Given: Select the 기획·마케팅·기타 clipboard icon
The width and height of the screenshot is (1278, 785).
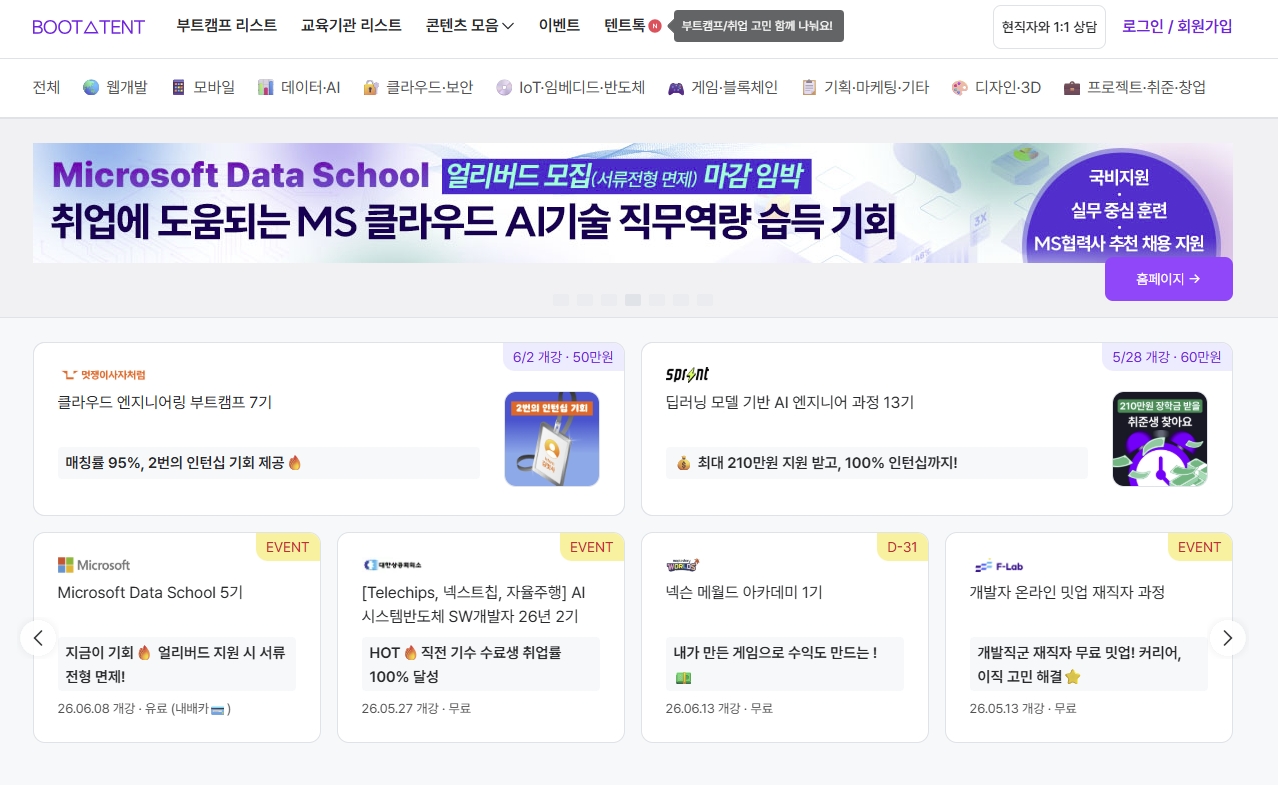Looking at the screenshot, I should click(x=809, y=87).
